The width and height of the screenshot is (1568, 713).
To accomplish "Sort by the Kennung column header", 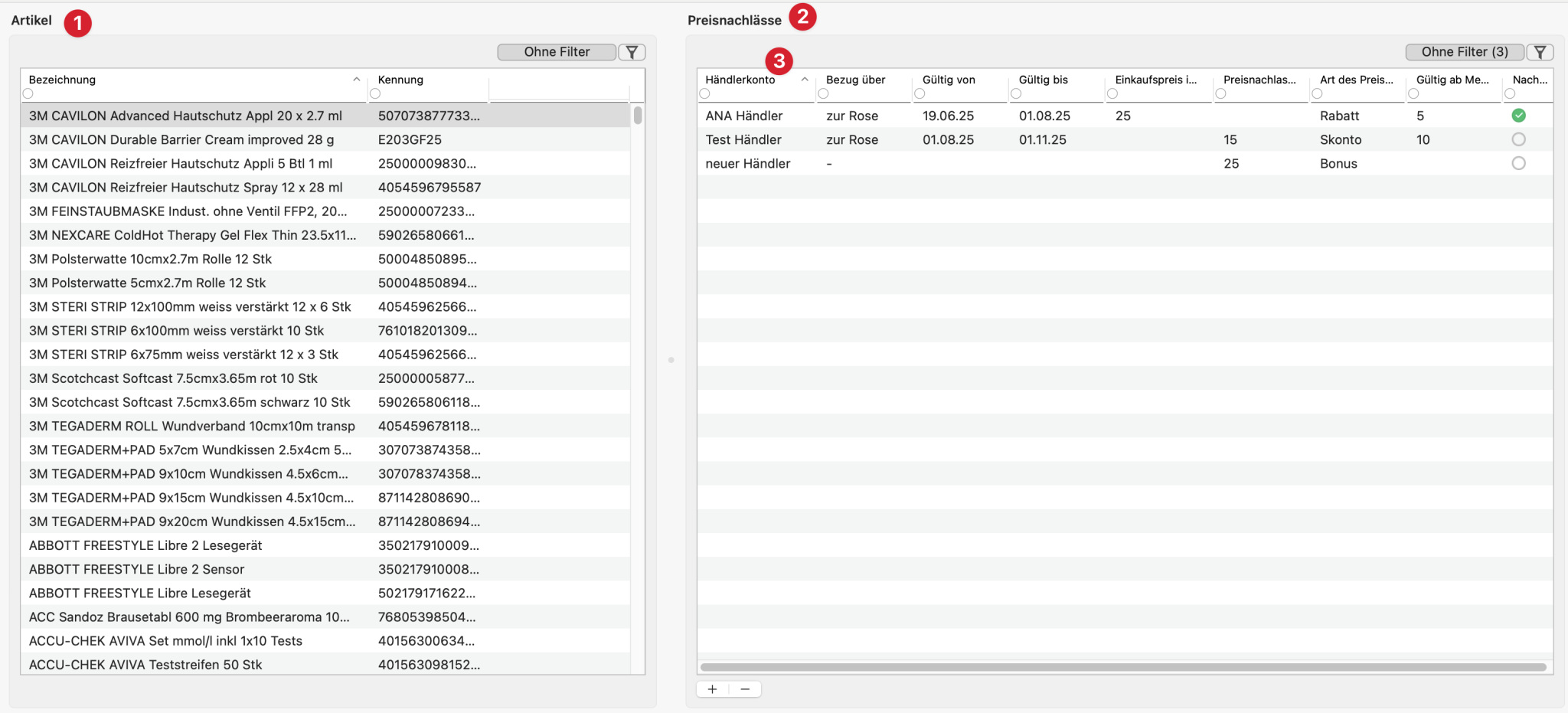I will [x=400, y=80].
